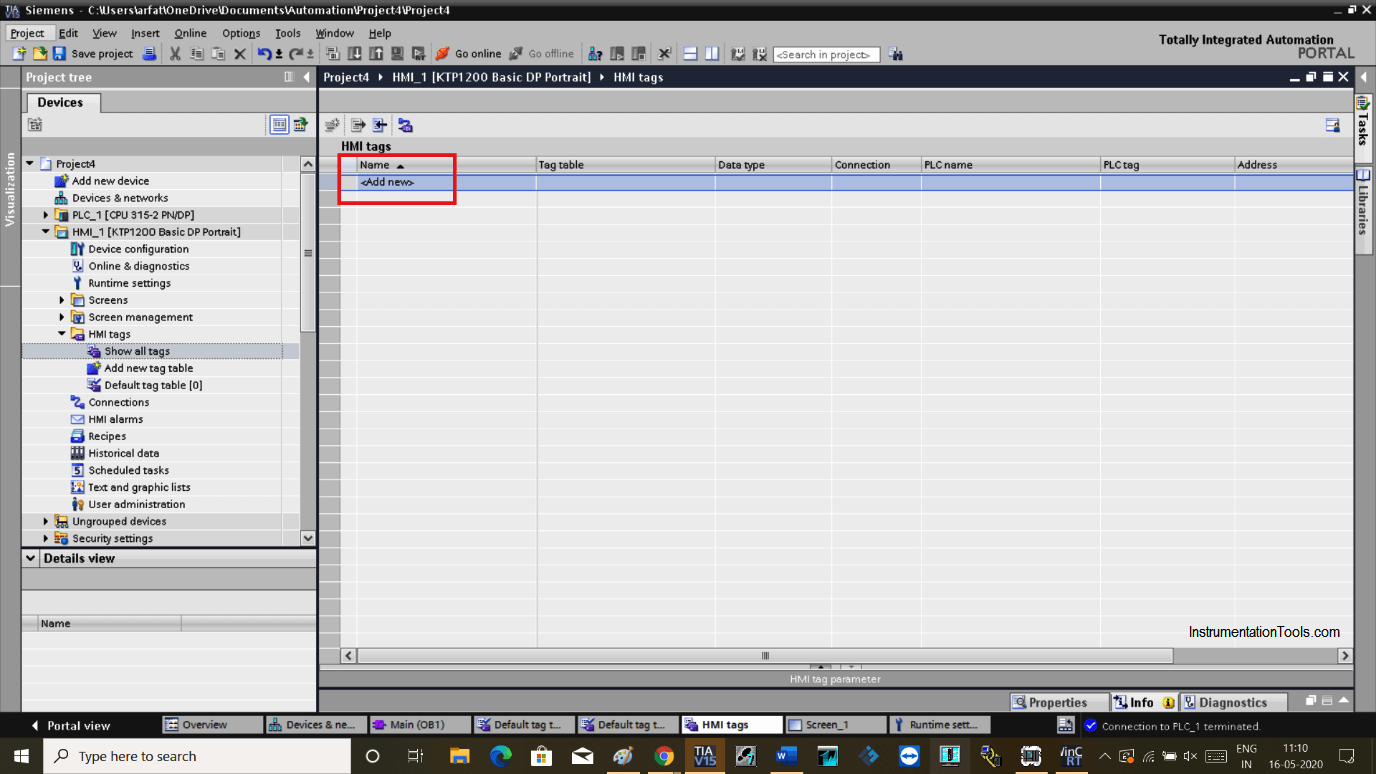
Task: Click the synchronize tags icon in HMI tags toolbar
Action: [405, 125]
